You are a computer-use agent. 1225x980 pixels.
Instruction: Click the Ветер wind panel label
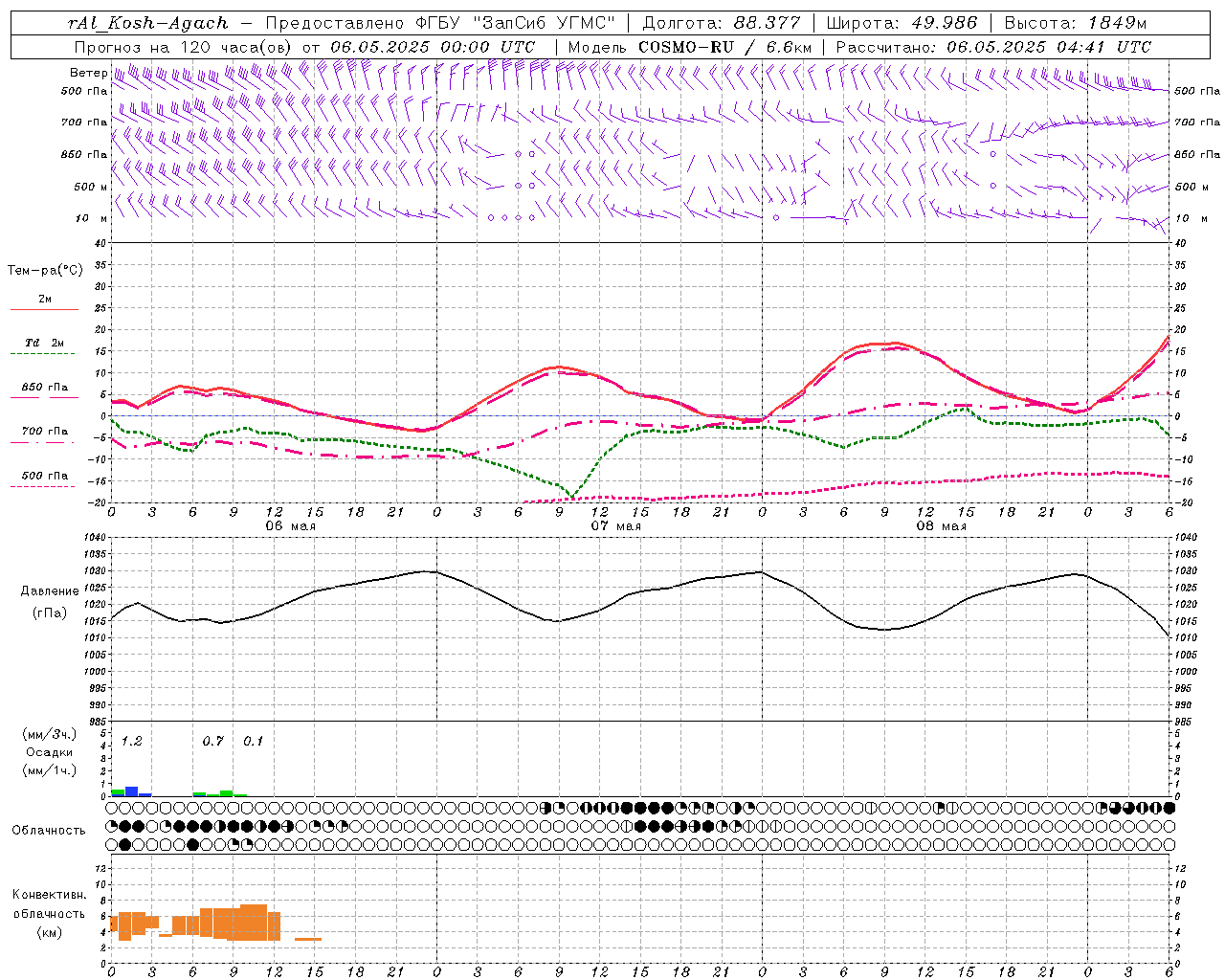pos(88,73)
